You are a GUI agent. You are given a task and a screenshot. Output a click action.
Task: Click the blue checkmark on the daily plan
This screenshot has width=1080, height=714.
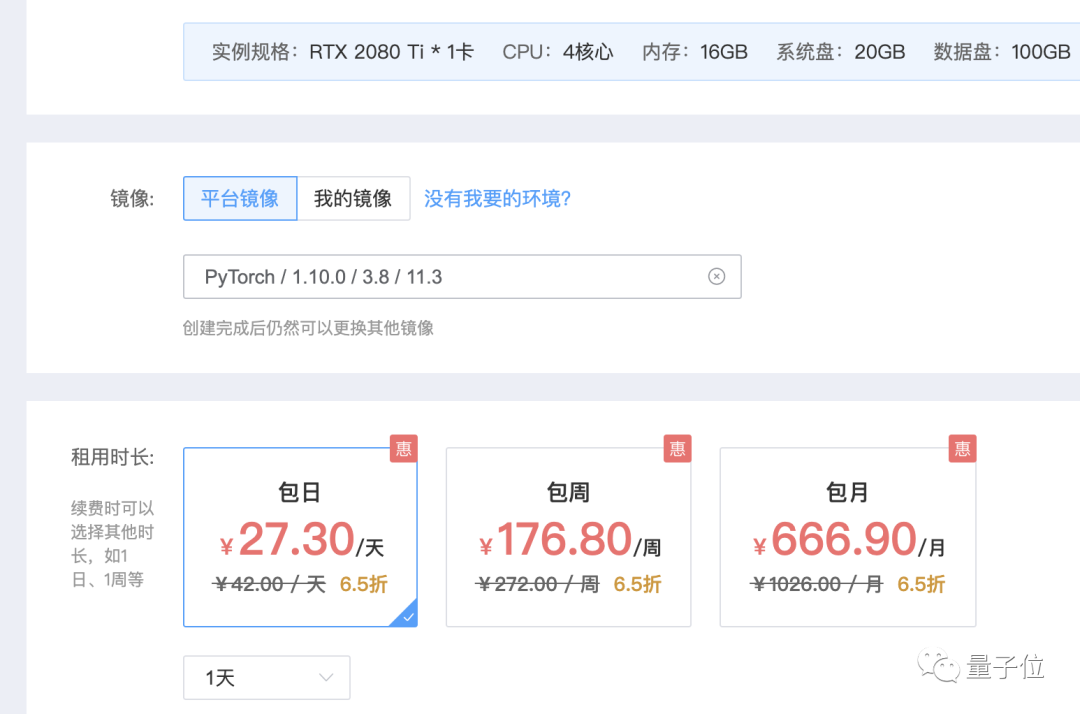pyautogui.click(x=407, y=617)
